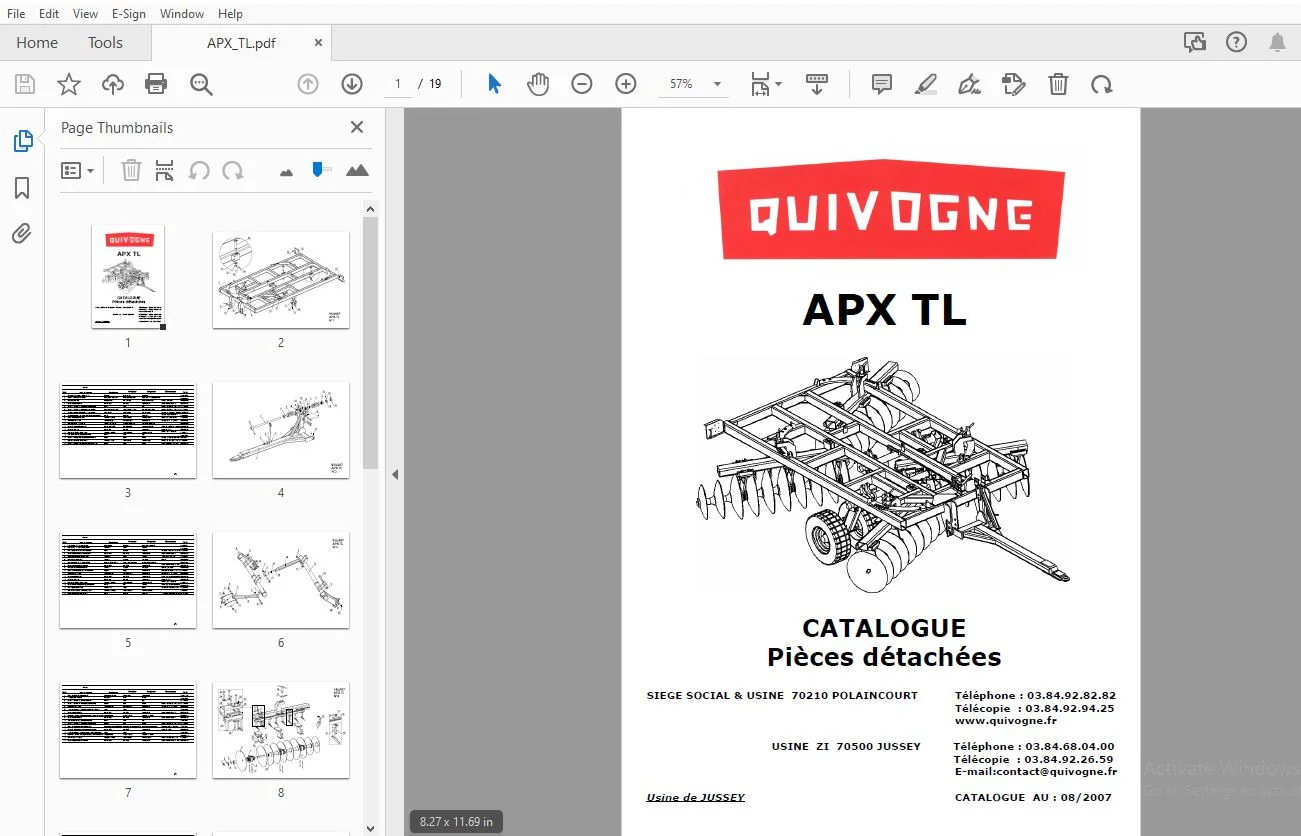Click the delete trash icon in main toolbar
The width and height of the screenshot is (1301, 836).
click(x=1058, y=84)
